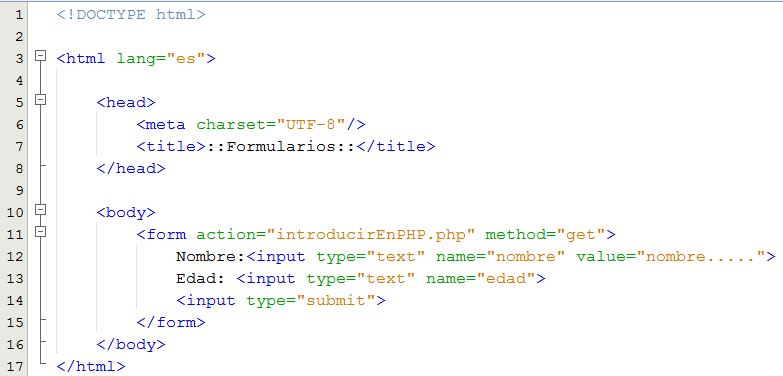Screen dimensions: 783x376
Task: Collapse the head tag fold on line 5
Action: [40, 100]
